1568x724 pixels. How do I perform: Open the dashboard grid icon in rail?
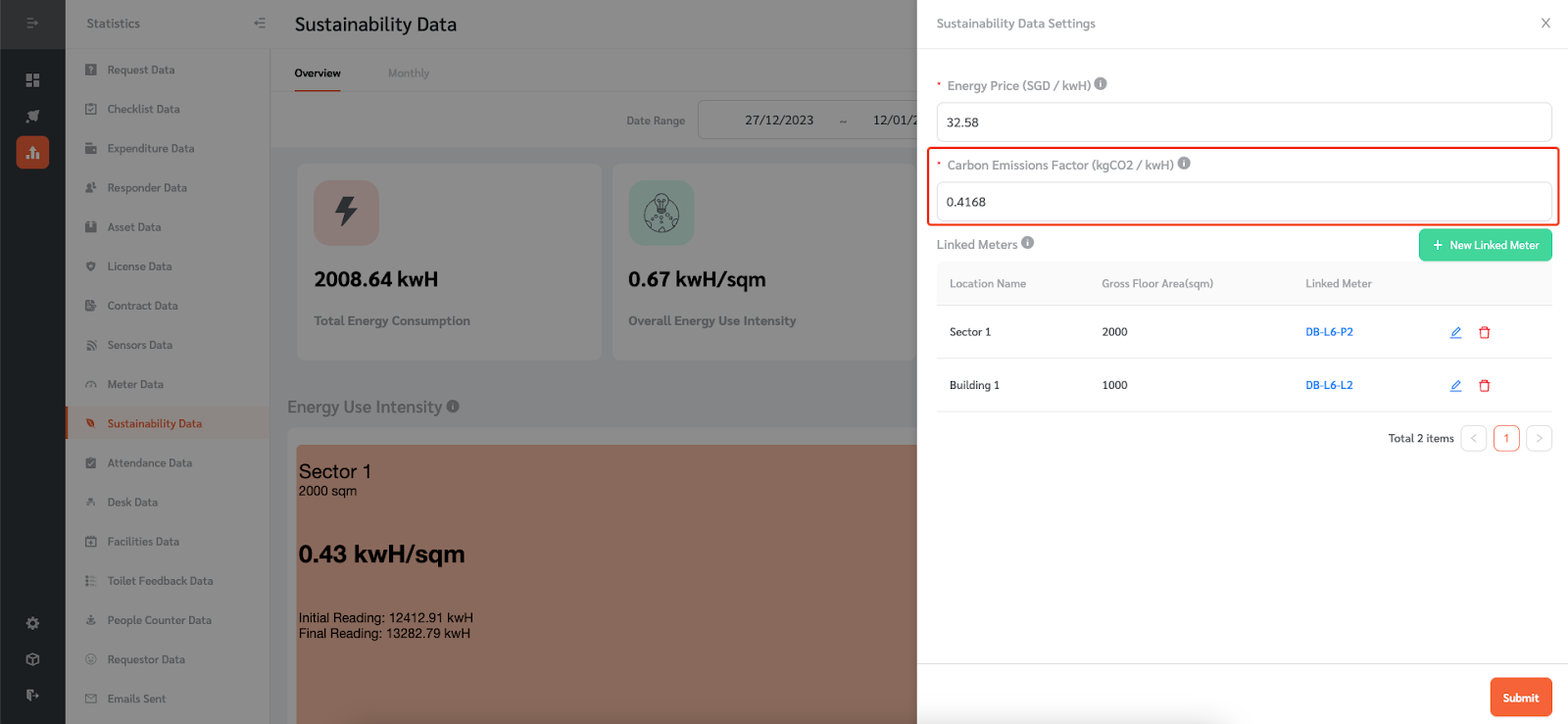click(x=32, y=80)
